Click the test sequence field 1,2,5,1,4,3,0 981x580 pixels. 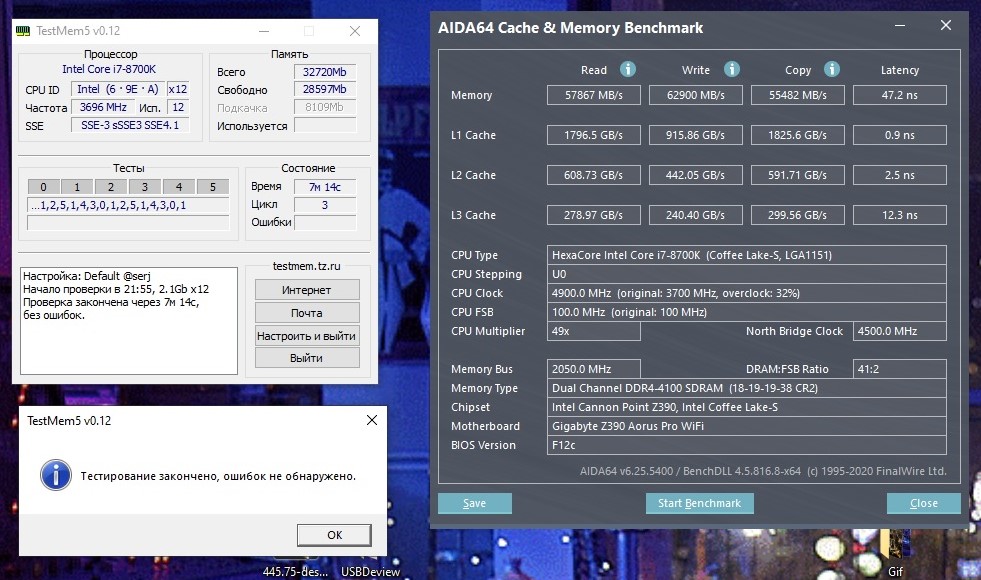[x=128, y=205]
